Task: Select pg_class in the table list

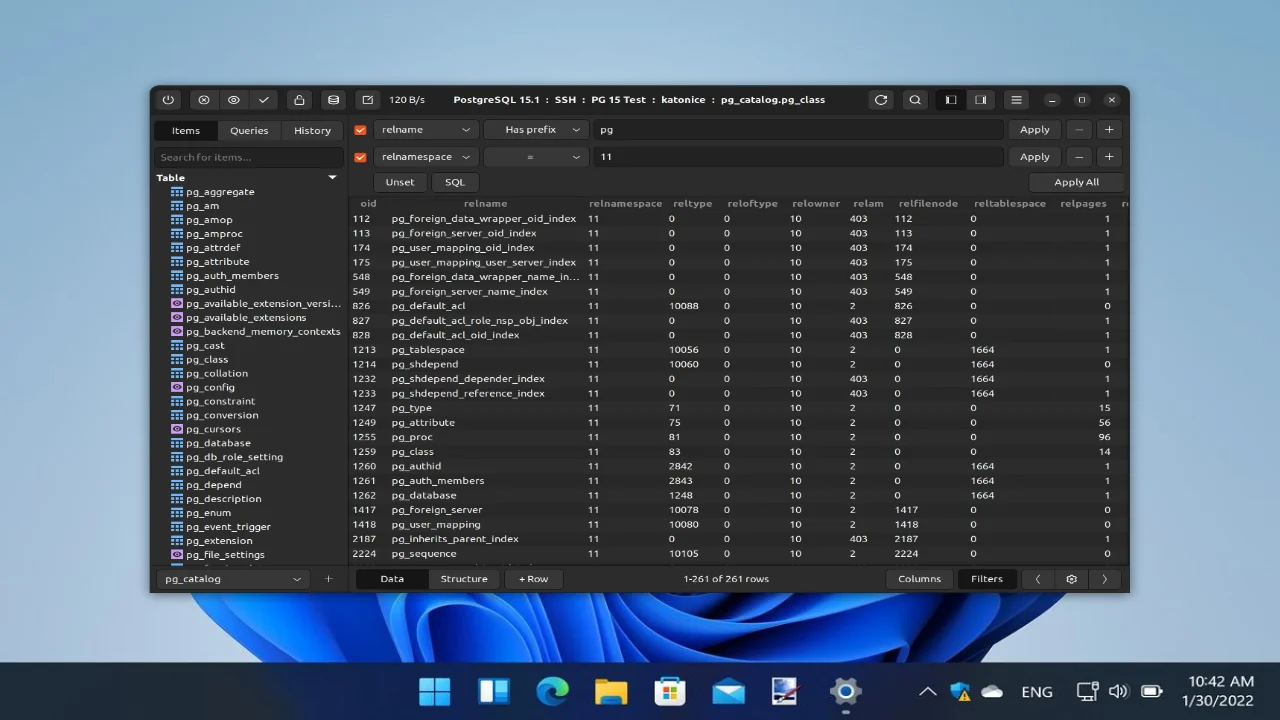Action: pyautogui.click(x=207, y=360)
